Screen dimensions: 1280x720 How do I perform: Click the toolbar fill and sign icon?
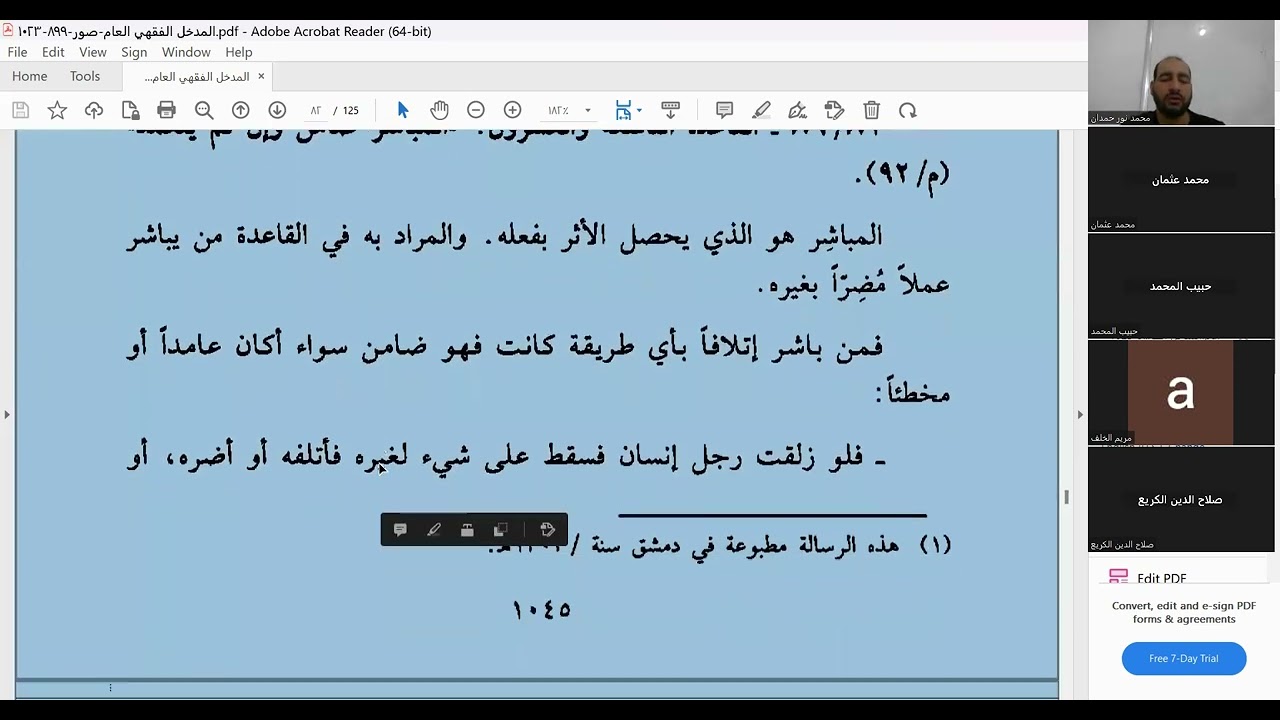click(835, 110)
